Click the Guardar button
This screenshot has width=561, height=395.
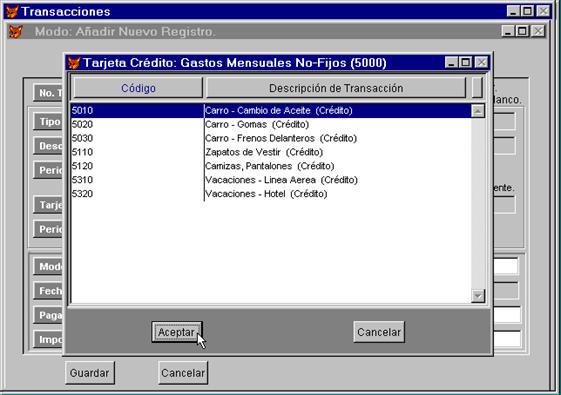pyautogui.click(x=90, y=373)
